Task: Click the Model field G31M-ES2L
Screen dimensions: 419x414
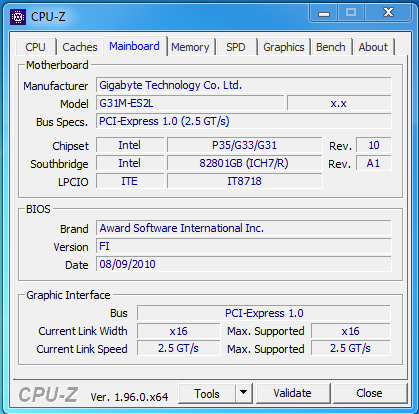Action: pyautogui.click(x=190, y=103)
